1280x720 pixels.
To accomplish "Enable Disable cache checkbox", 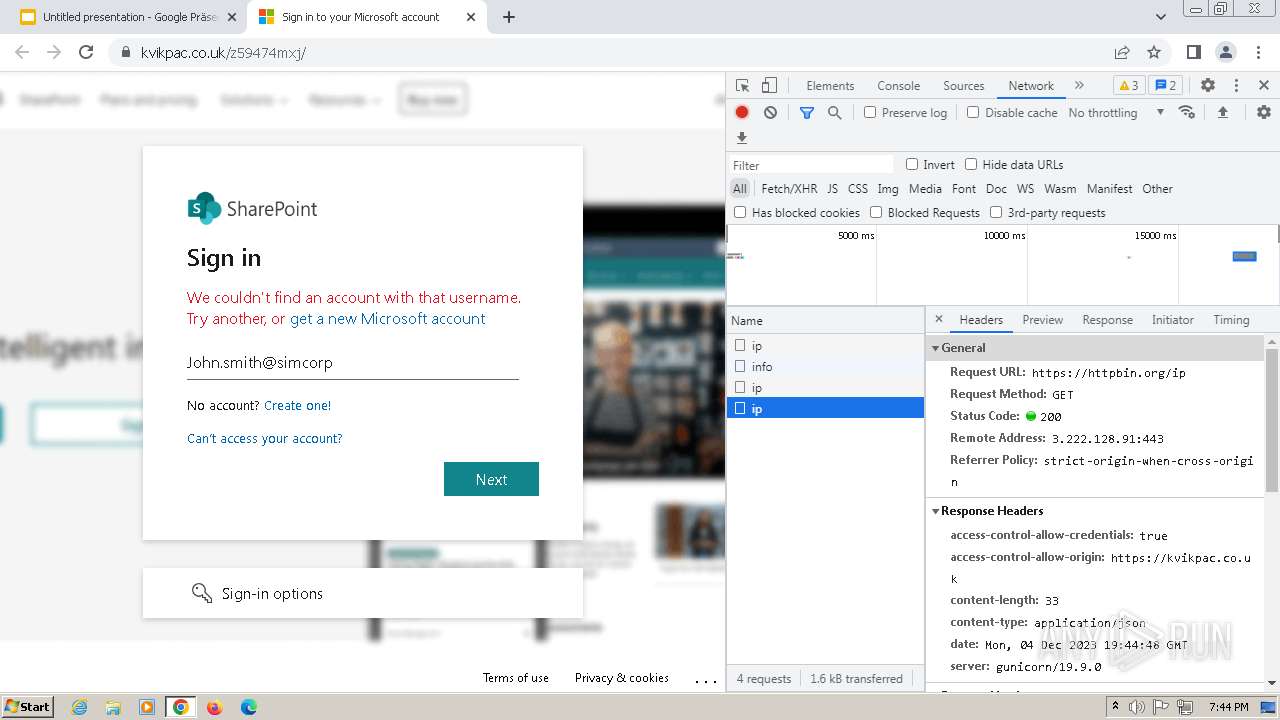I will tap(973, 113).
